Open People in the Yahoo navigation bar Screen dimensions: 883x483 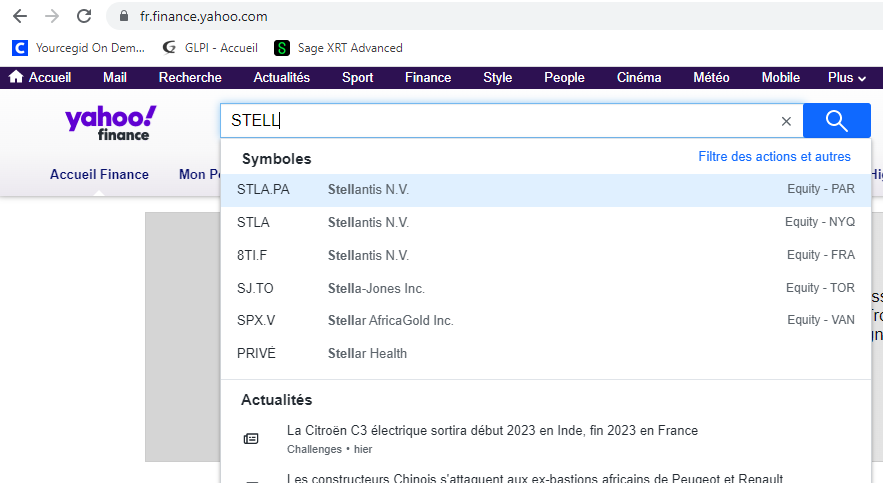point(564,78)
